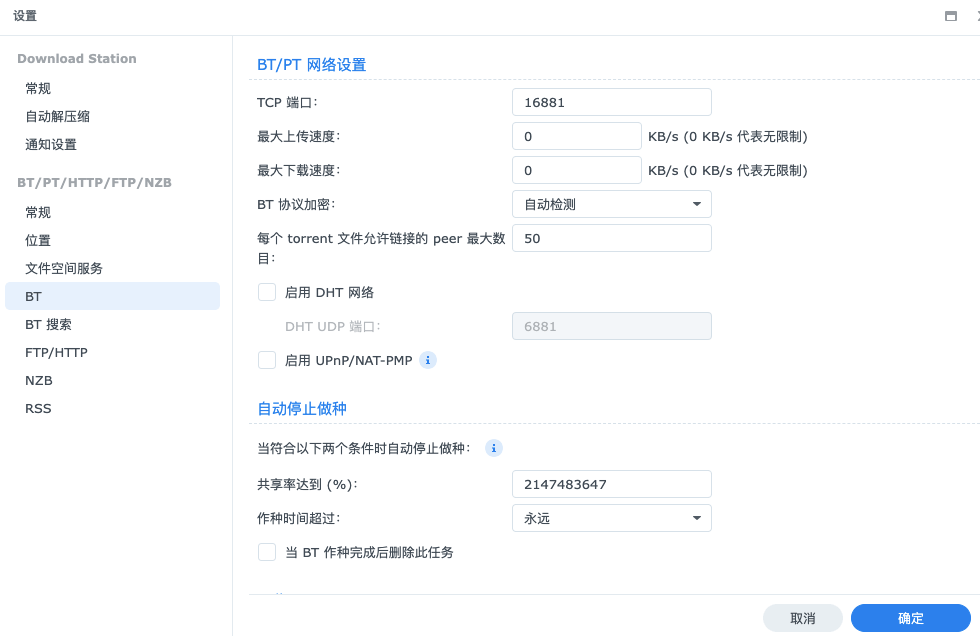This screenshot has width=980, height=636.
Task: Focus the 最大上传速度 input field
Action: [x=576, y=136]
